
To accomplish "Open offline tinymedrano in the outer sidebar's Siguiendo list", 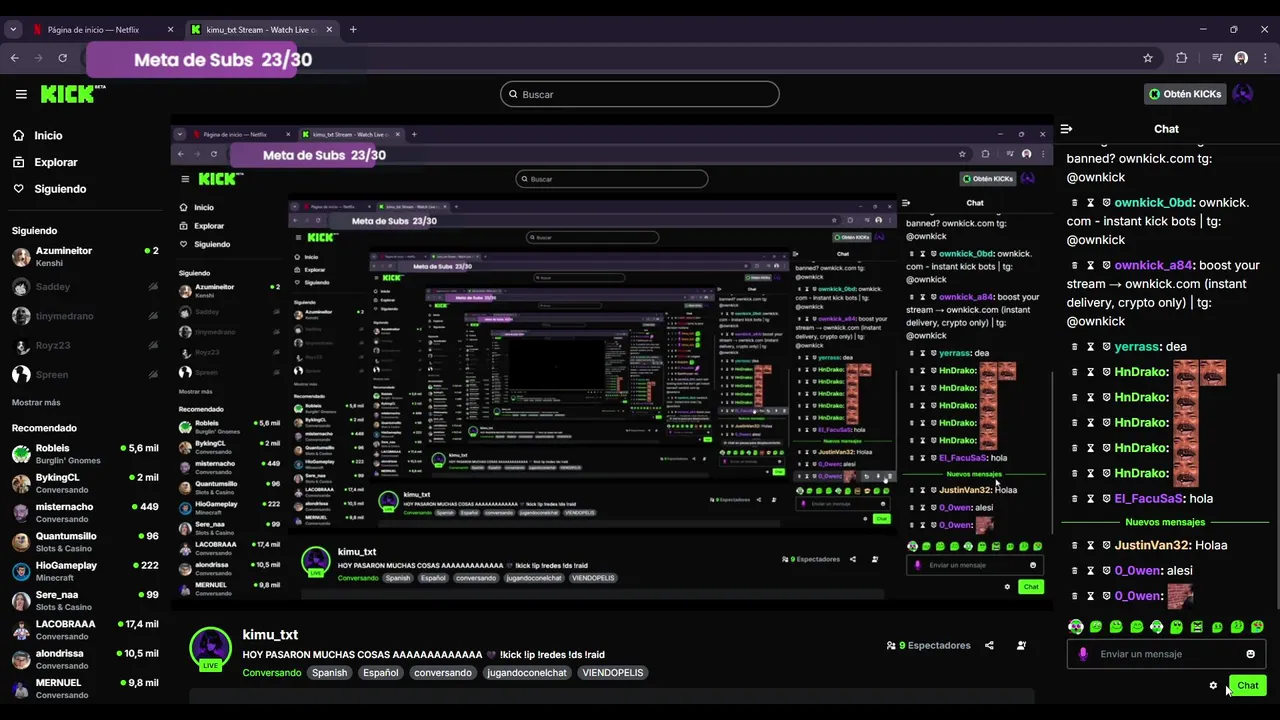I will [85, 316].
